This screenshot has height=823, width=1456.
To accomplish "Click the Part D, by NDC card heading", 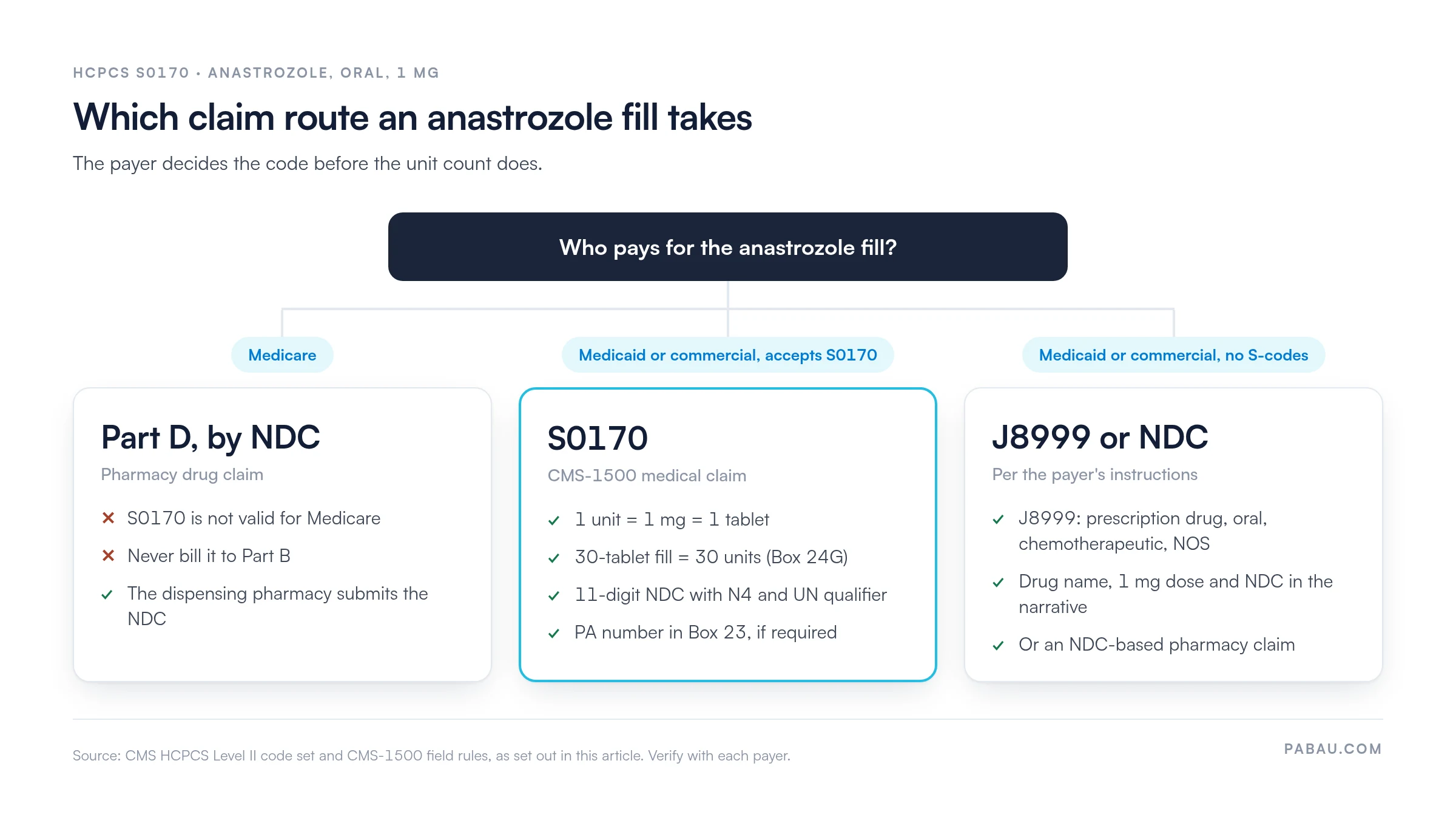I will (211, 438).
